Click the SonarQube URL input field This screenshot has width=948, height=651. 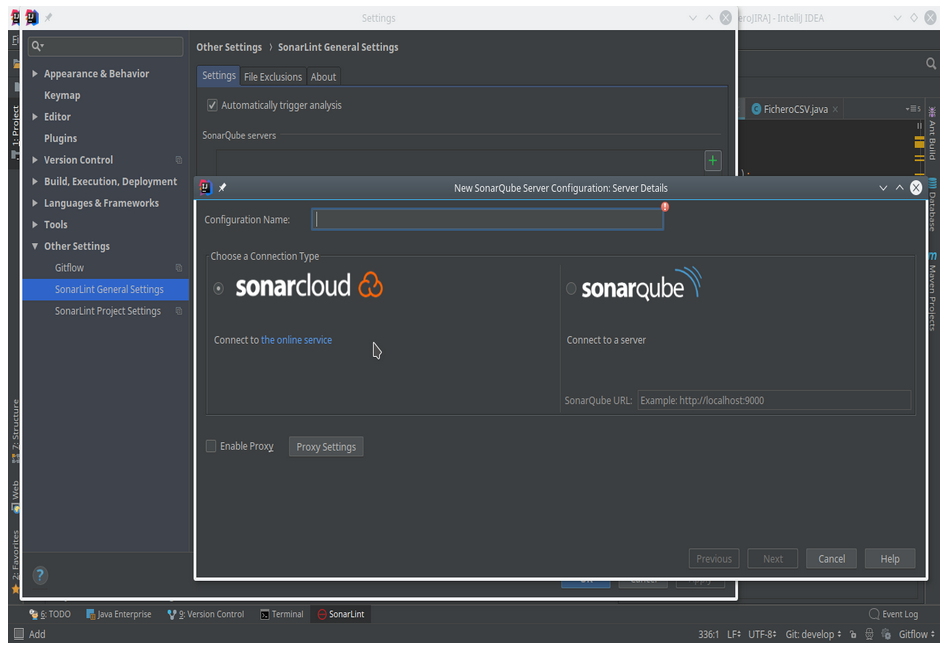point(774,400)
